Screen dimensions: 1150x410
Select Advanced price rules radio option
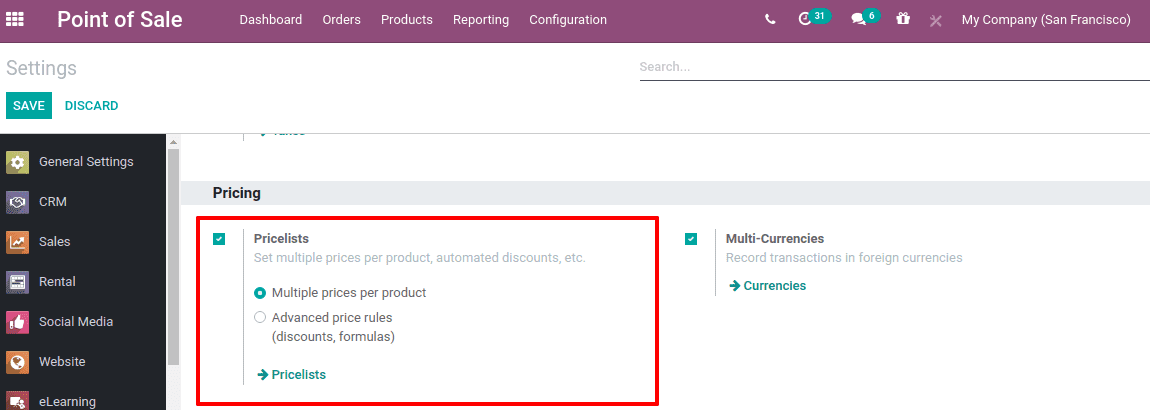tap(261, 318)
